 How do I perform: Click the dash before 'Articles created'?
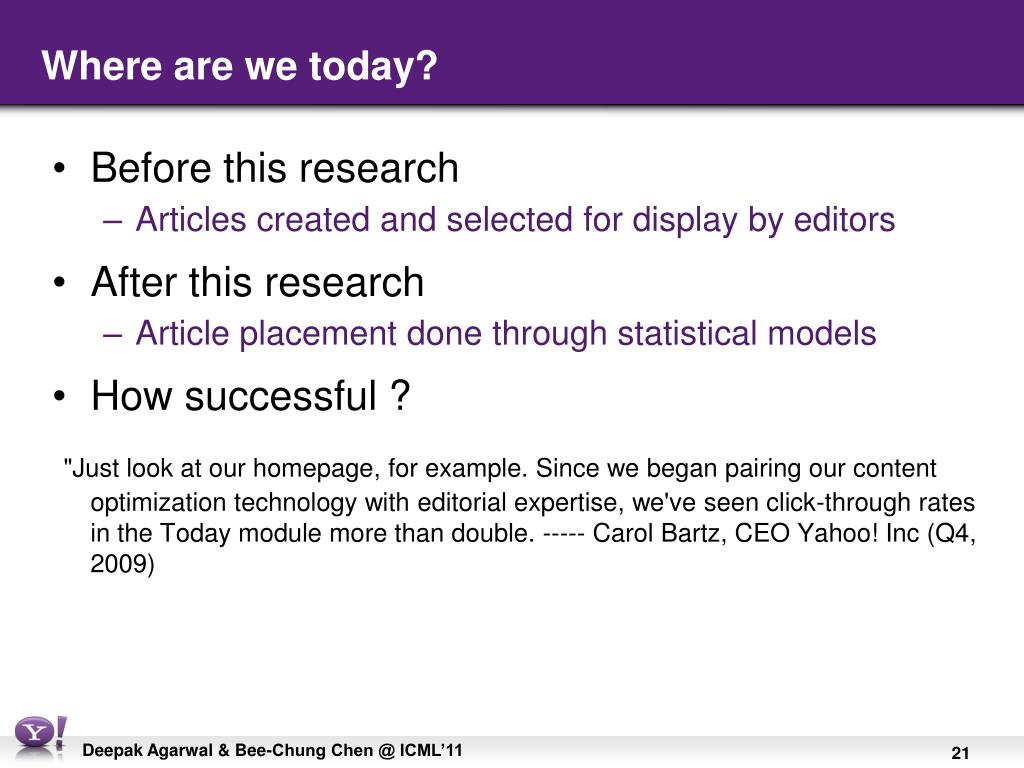pos(112,222)
